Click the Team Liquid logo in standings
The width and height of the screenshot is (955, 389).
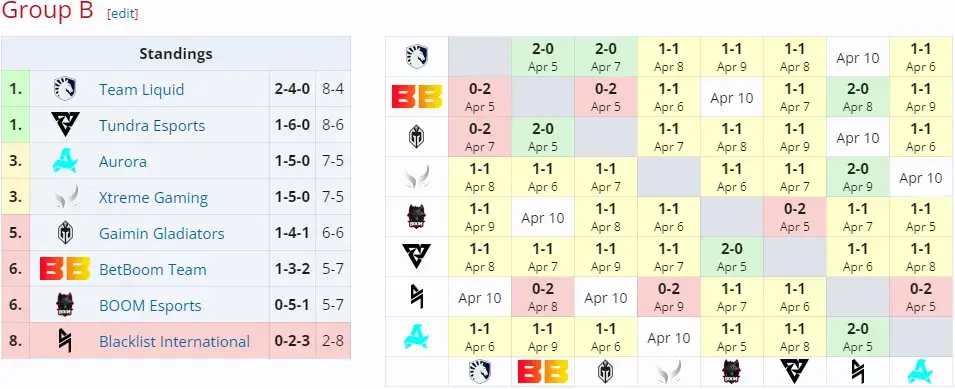click(65, 89)
